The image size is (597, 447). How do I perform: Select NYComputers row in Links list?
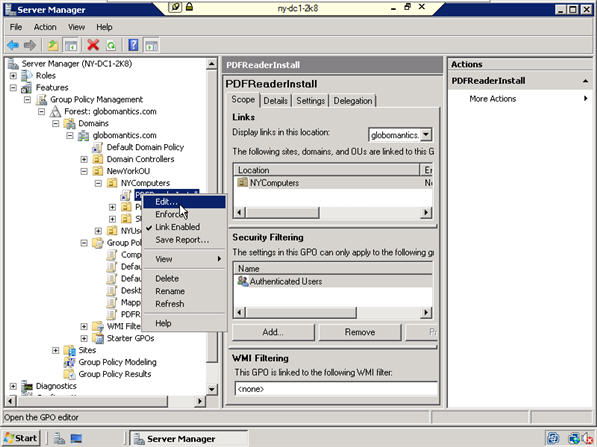pos(333,183)
